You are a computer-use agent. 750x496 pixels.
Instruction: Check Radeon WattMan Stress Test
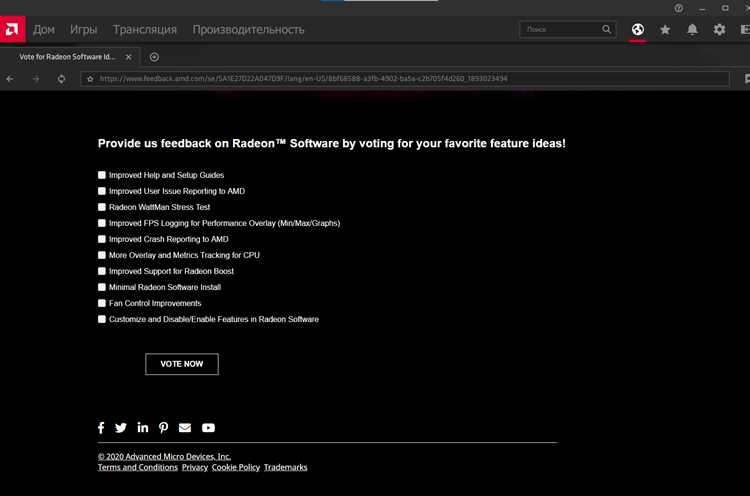coord(102,207)
